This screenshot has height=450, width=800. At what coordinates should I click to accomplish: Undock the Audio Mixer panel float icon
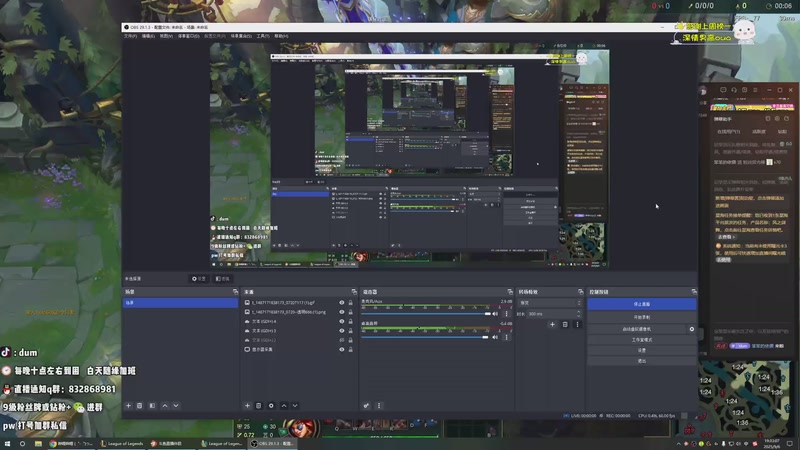pos(510,292)
